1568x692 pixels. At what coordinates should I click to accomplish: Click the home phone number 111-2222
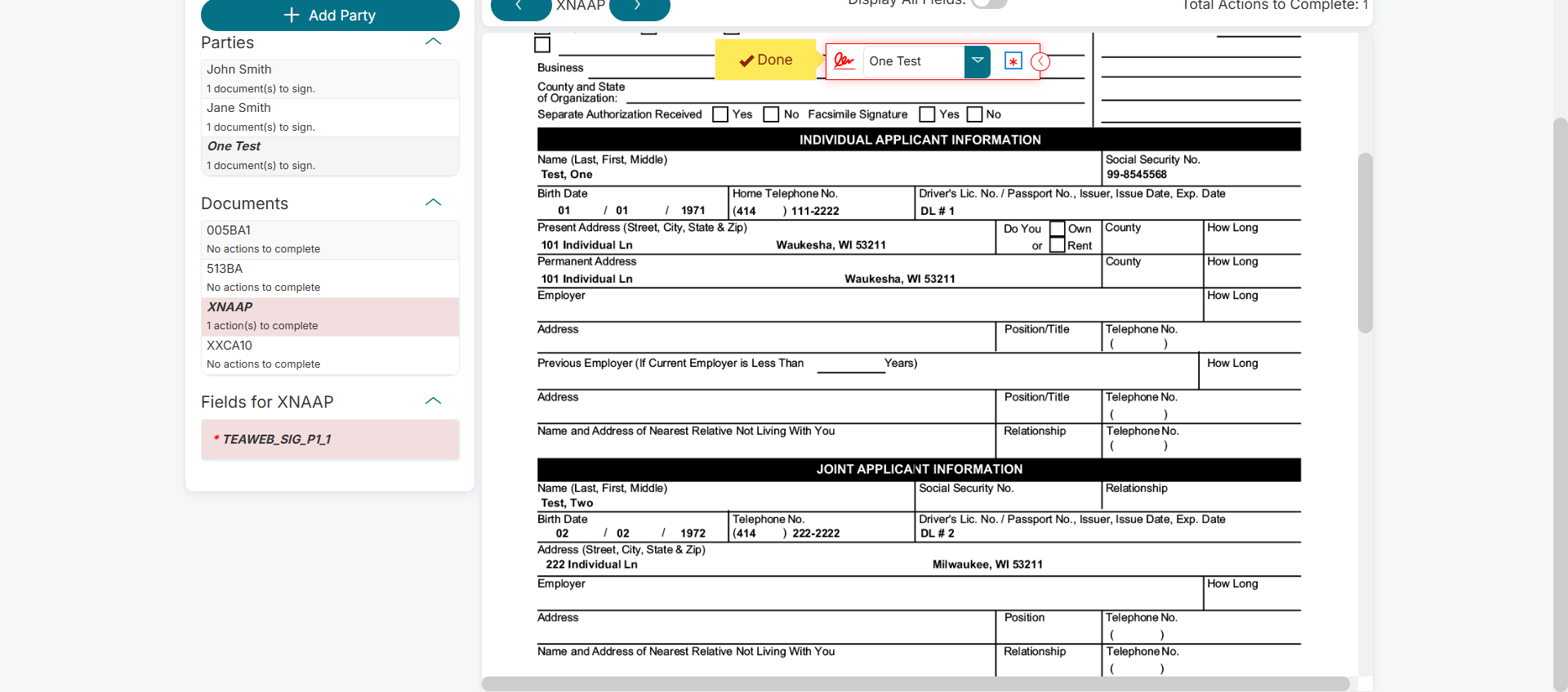point(815,211)
